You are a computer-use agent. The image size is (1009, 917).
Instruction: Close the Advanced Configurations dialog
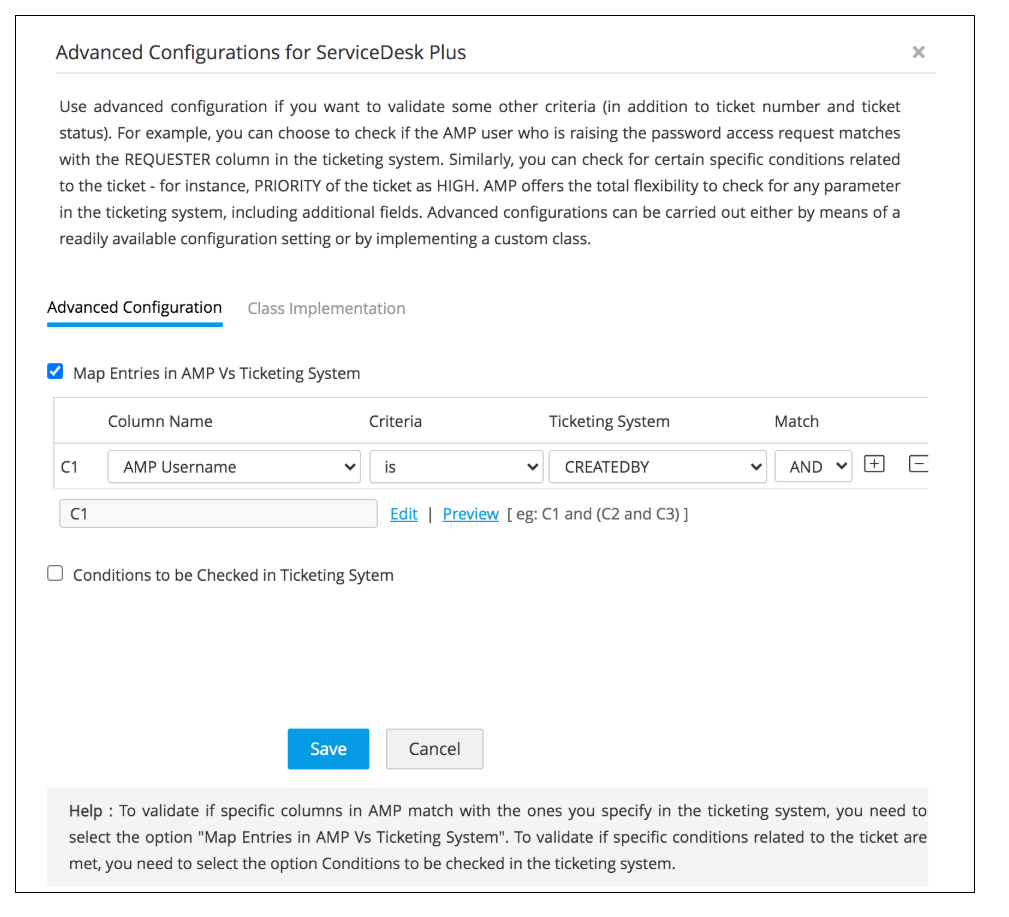(918, 53)
